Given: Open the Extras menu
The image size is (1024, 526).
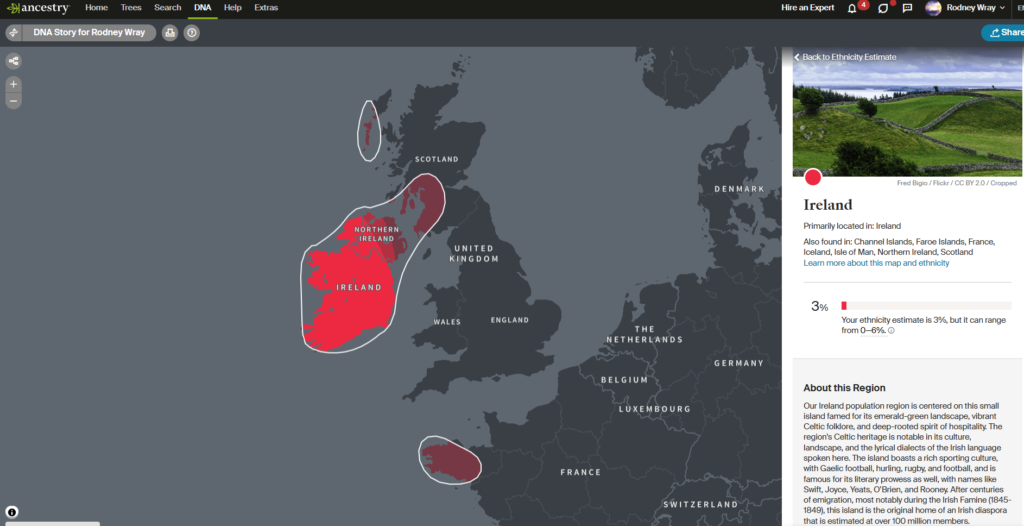Looking at the screenshot, I should click(x=266, y=8).
